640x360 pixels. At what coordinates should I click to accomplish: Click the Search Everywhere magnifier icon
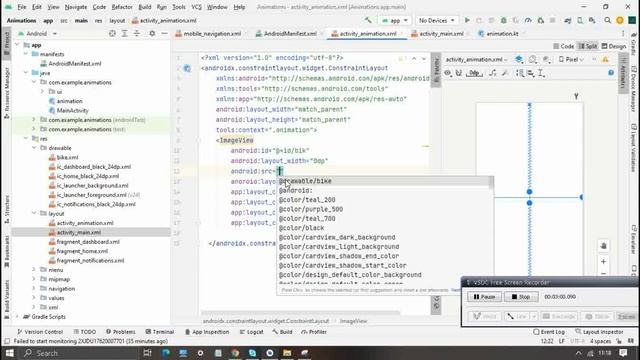tap(608, 20)
